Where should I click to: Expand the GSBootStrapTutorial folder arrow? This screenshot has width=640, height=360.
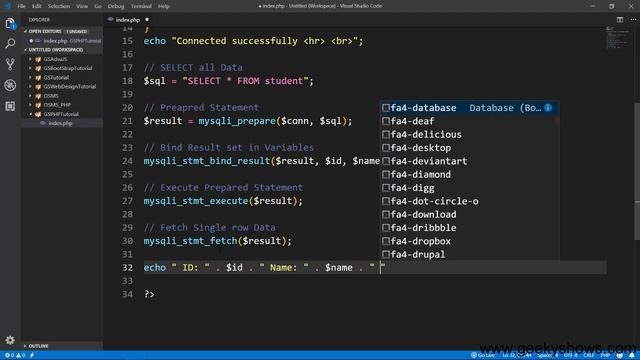click(30, 68)
